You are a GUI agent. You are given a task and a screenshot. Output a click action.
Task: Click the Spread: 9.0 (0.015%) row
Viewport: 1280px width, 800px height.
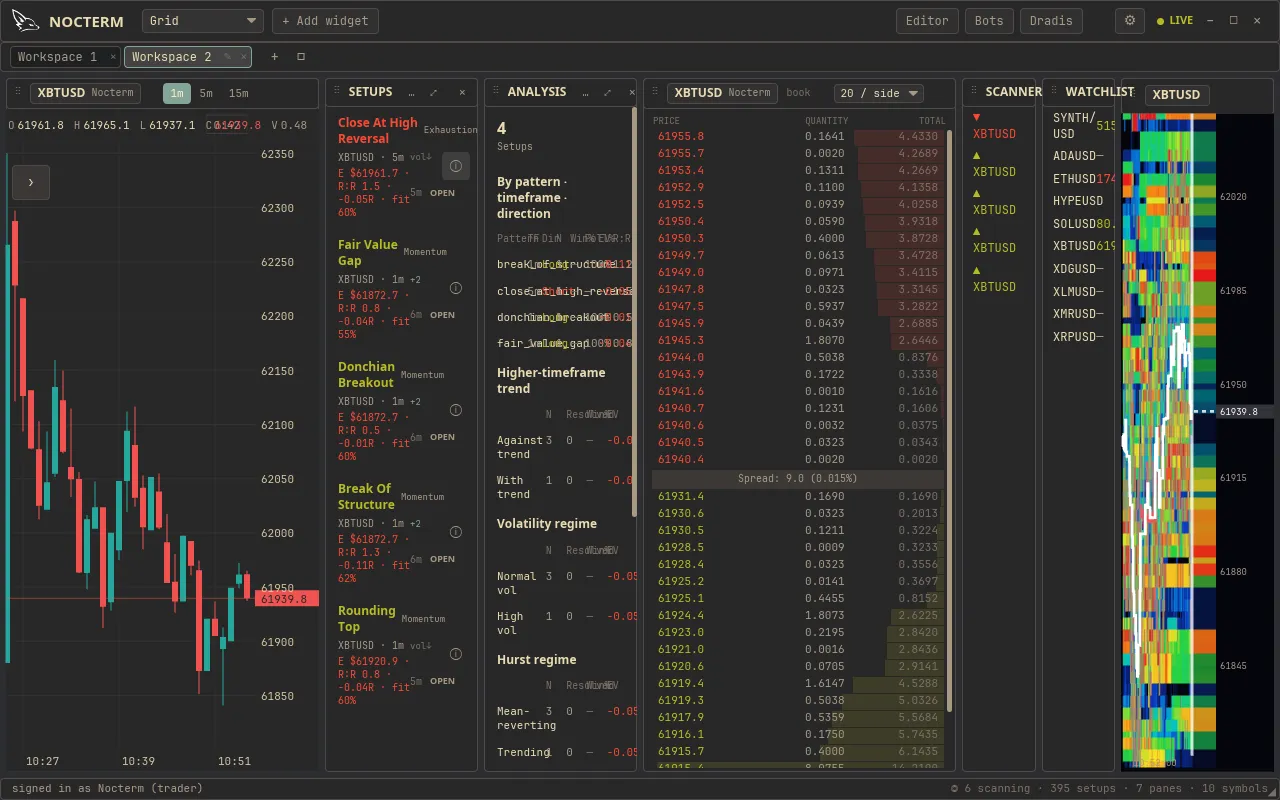798,479
